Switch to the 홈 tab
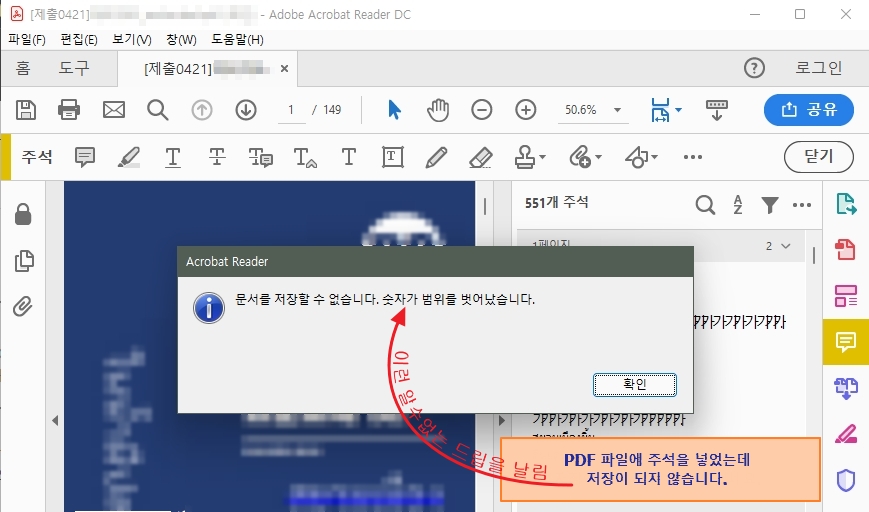Screen dimensions: 869x512 tap(23, 68)
